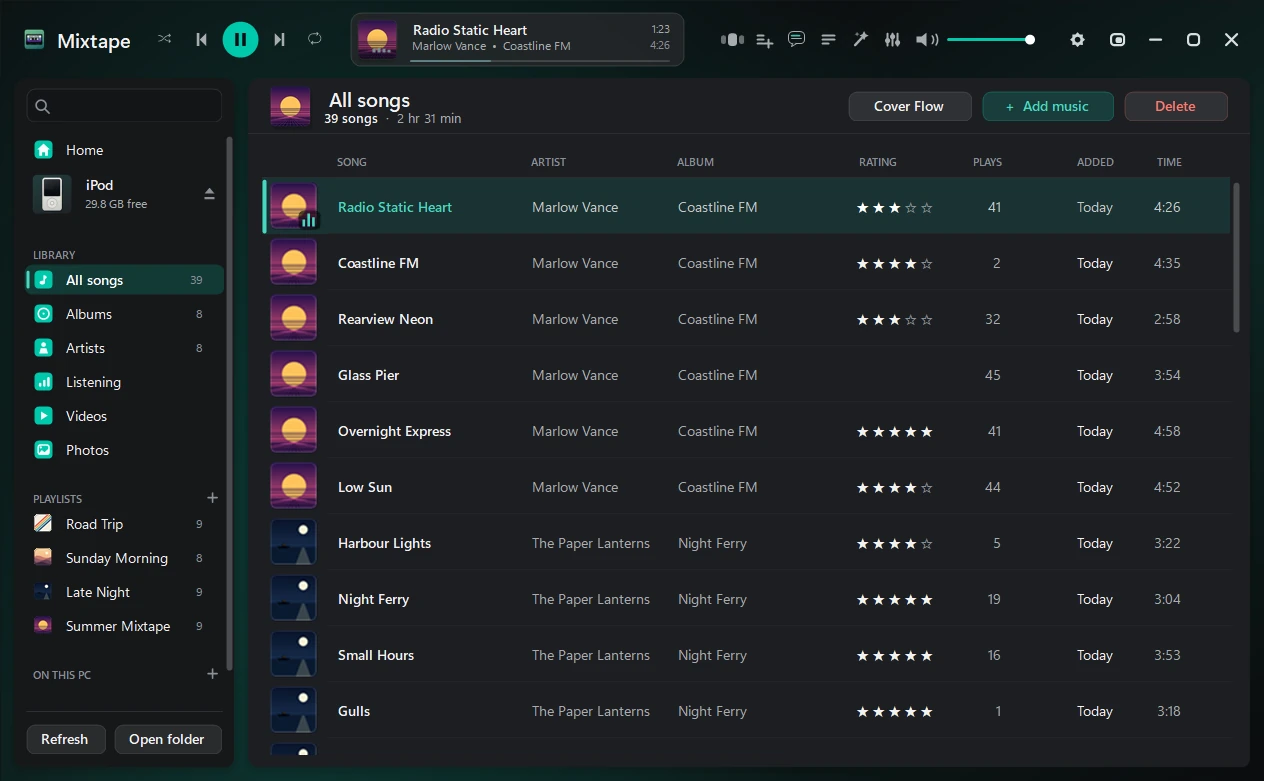Open the Listening stats section

coord(125,382)
